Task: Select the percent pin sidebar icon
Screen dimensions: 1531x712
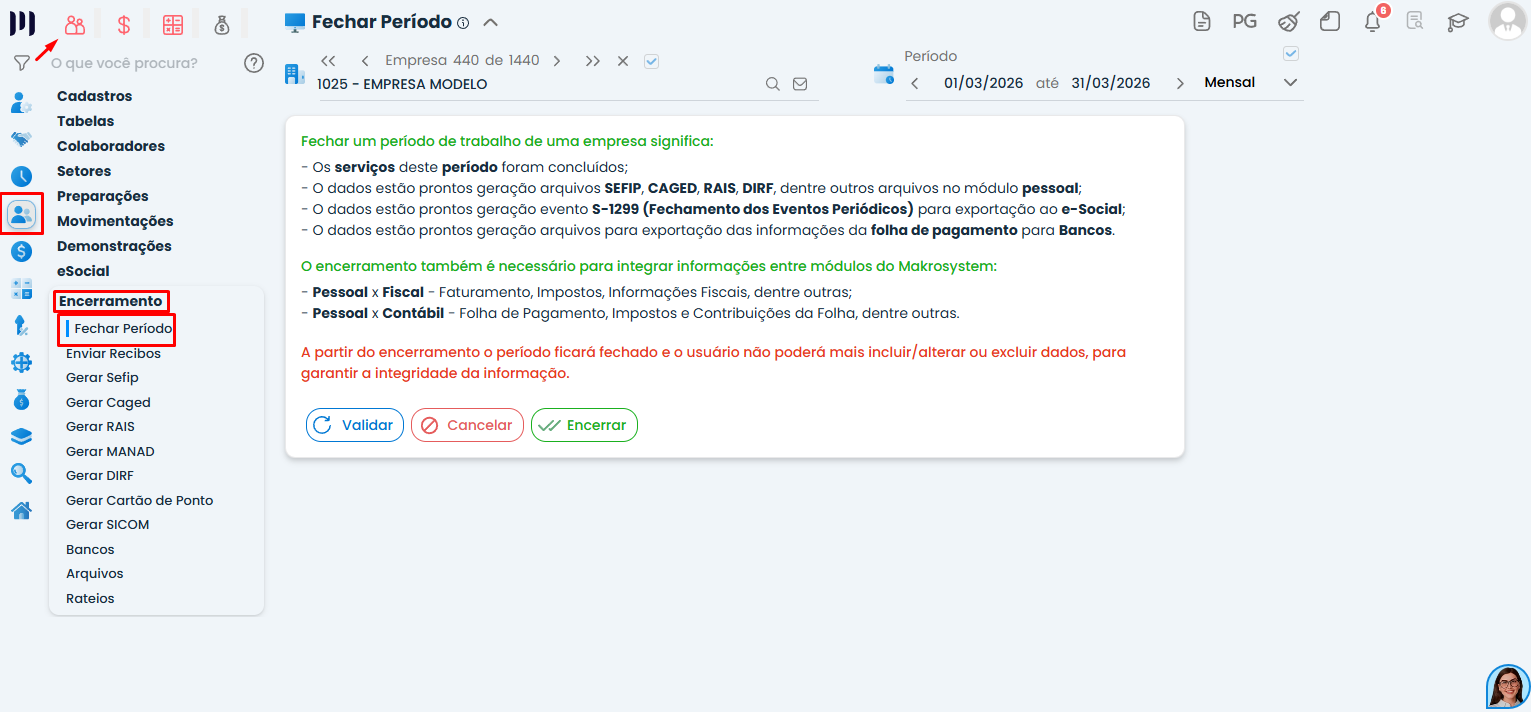Action: coord(21,326)
